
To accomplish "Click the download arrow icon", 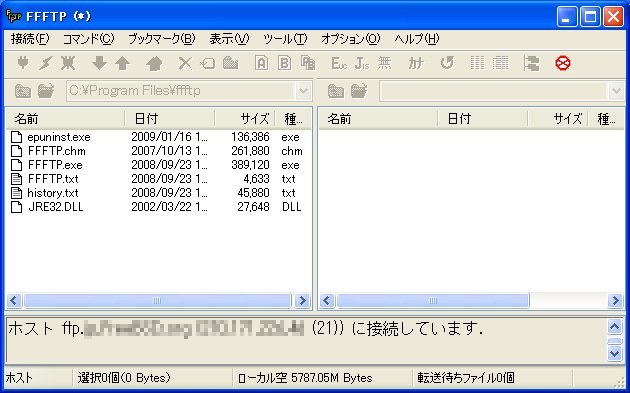I will pyautogui.click(x=99, y=63).
